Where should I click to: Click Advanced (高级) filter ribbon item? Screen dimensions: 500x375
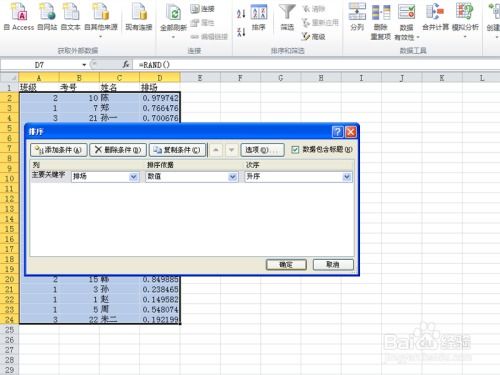pyautogui.click(x=313, y=36)
